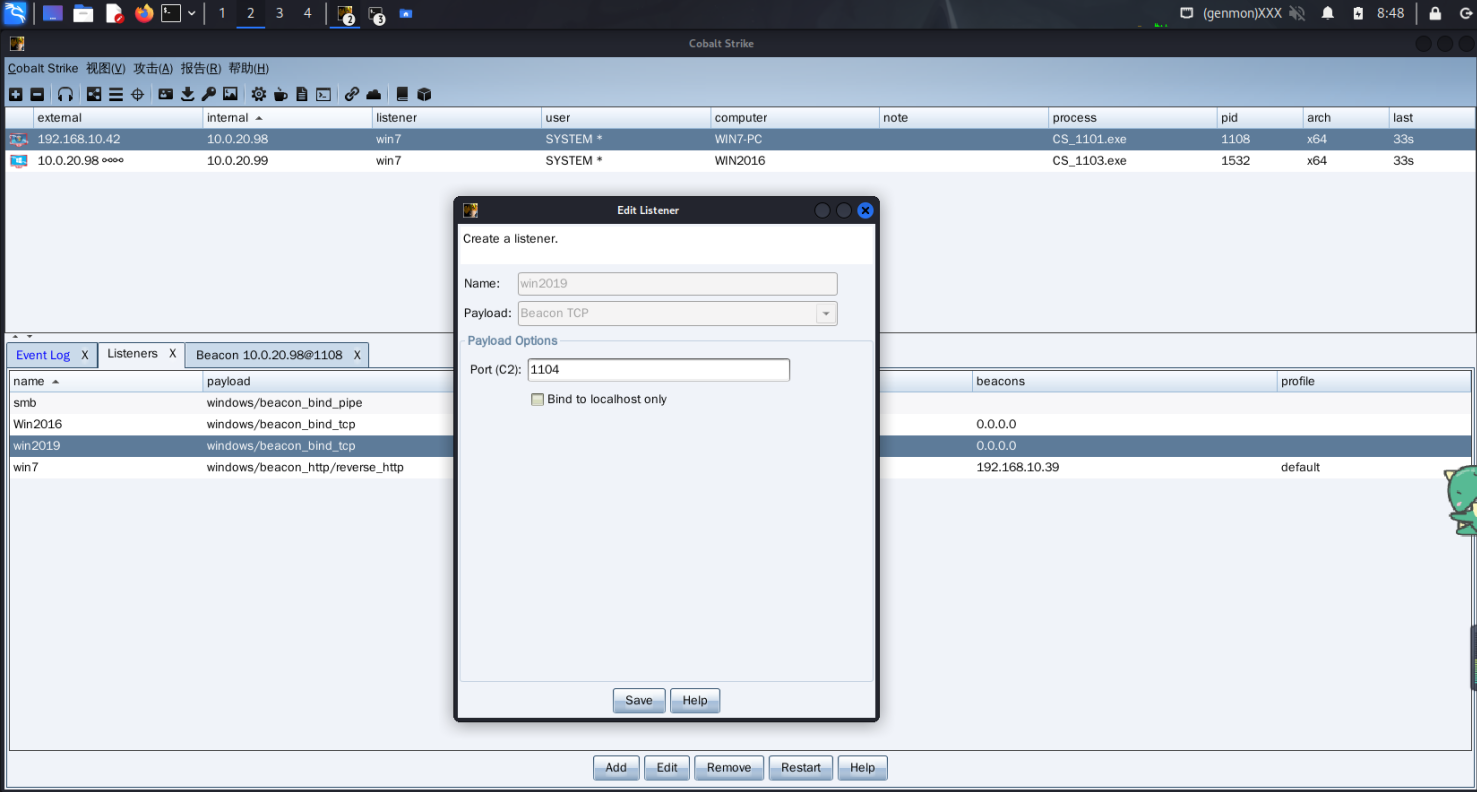
Task: Open the text editor panel icon
Action: click(114, 13)
